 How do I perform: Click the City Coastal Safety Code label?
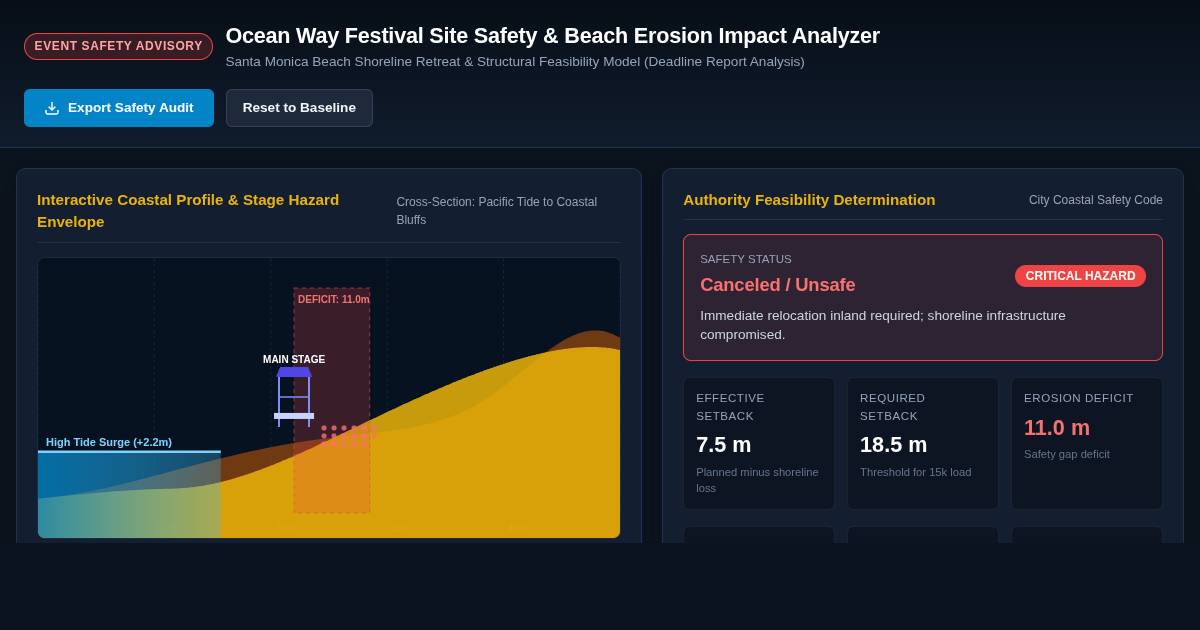pyautogui.click(x=1096, y=200)
